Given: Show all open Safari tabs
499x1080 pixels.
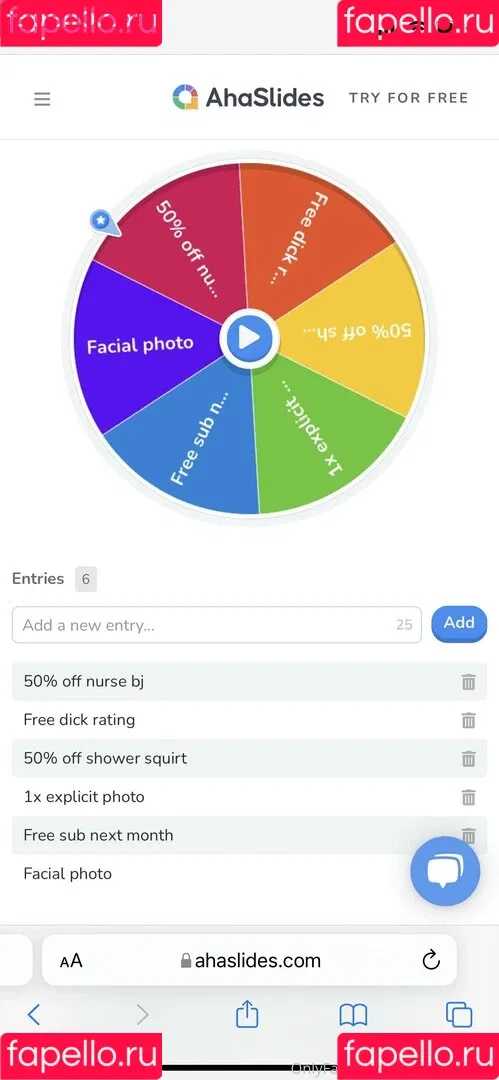Looking at the screenshot, I should (x=459, y=1015).
